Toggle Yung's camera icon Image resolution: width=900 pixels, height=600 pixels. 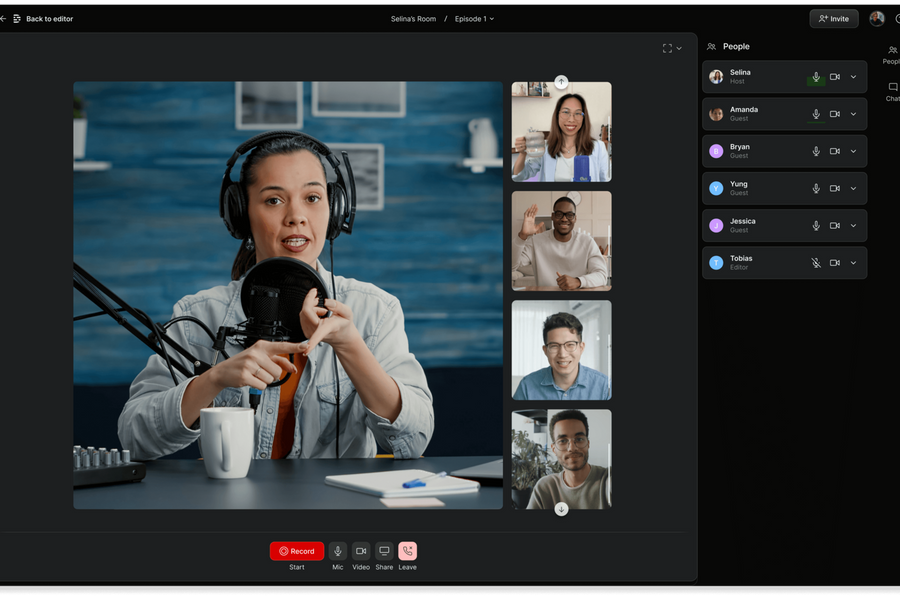point(835,188)
